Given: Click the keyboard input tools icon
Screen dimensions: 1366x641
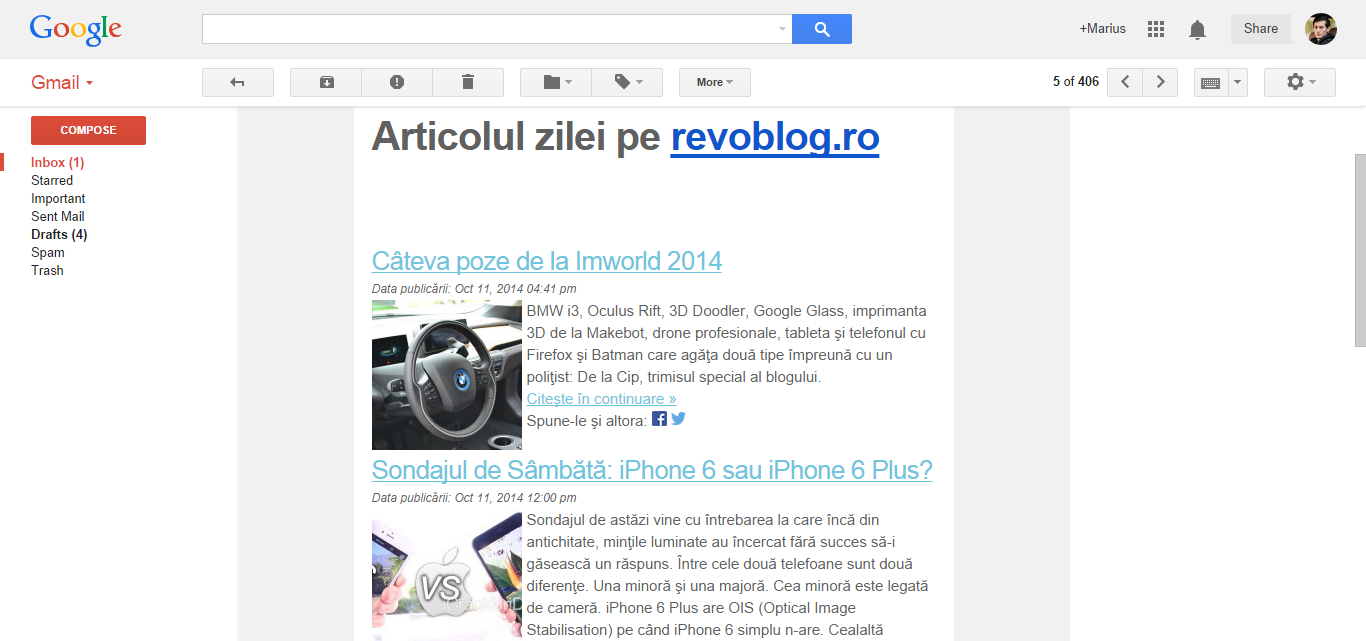Looking at the screenshot, I should pyautogui.click(x=1210, y=82).
